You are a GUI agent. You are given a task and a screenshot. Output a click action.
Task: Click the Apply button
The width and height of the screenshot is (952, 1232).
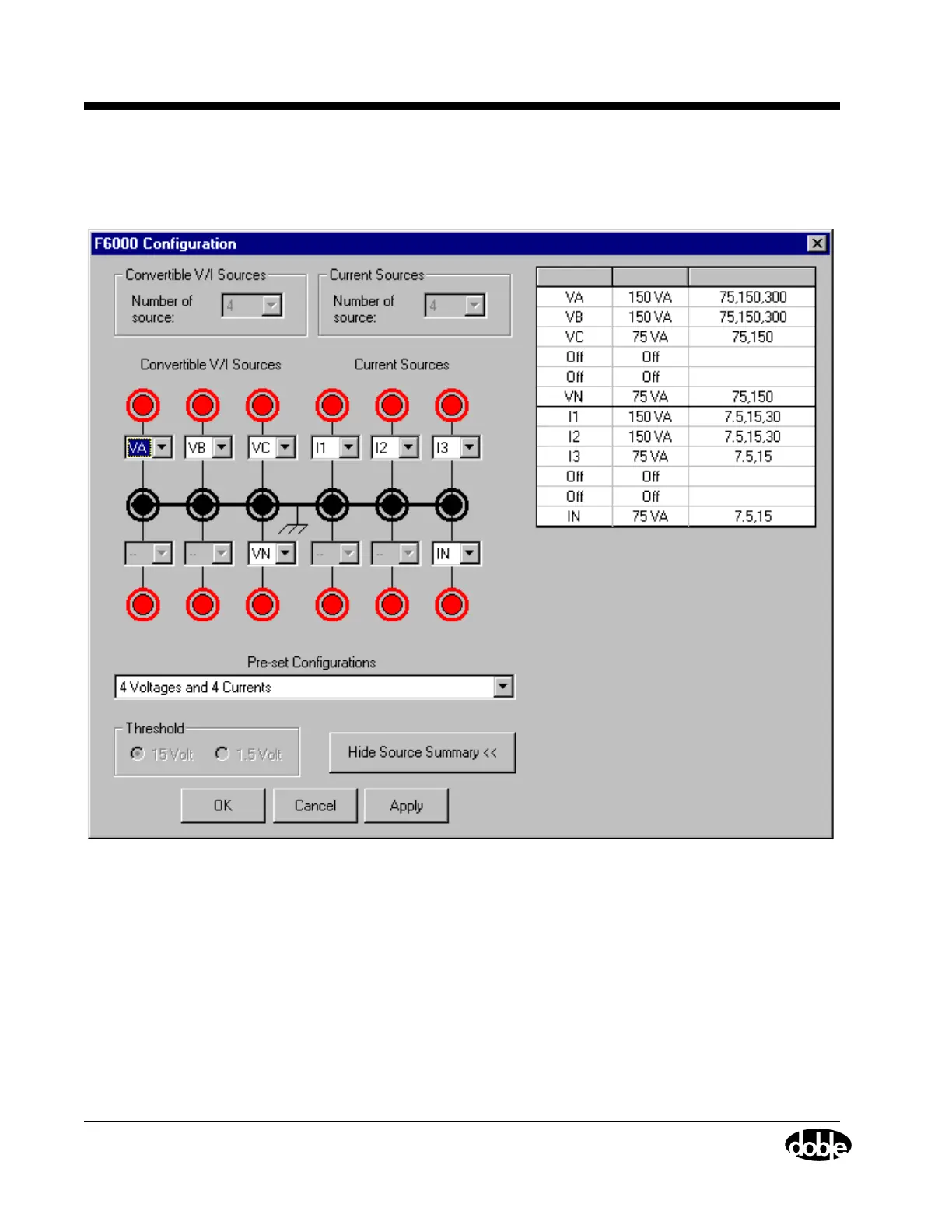click(406, 806)
